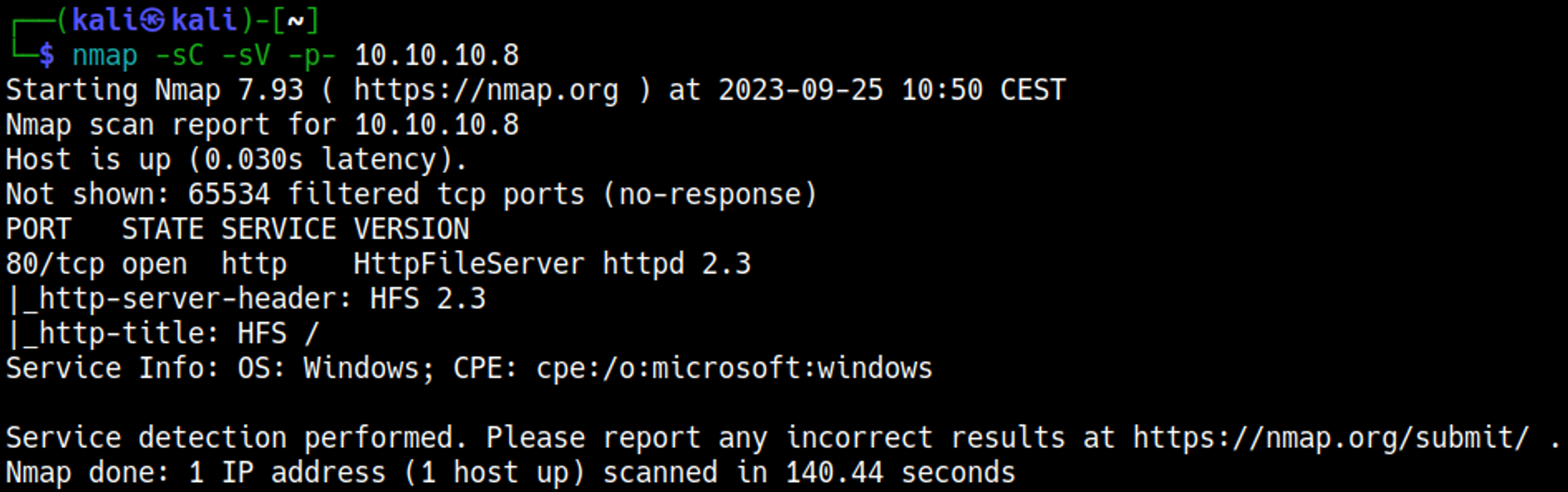The height and width of the screenshot is (492, 1568).
Task: Click the 80/tcp port entry
Action: 55,264
